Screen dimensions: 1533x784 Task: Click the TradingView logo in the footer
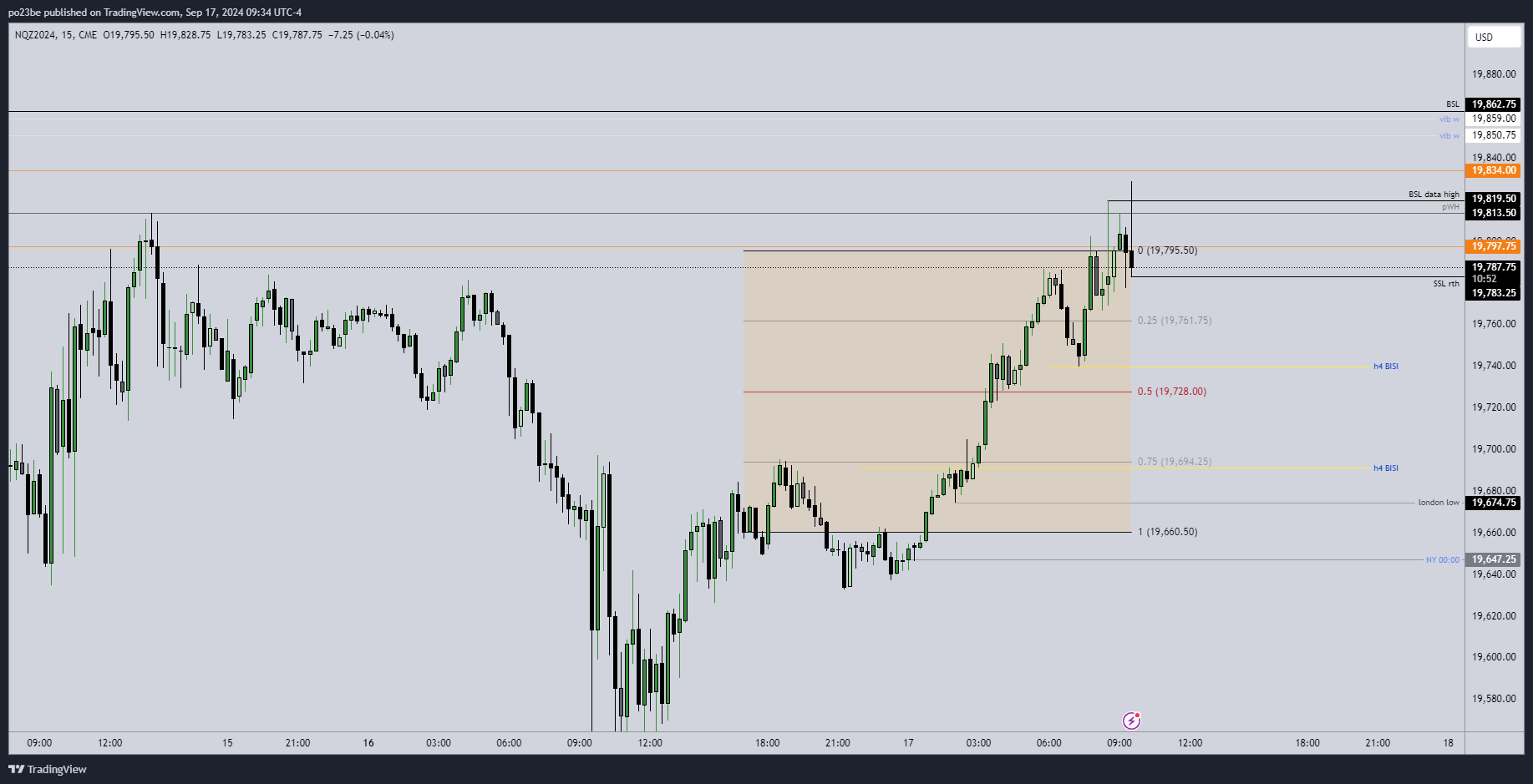coord(48,769)
